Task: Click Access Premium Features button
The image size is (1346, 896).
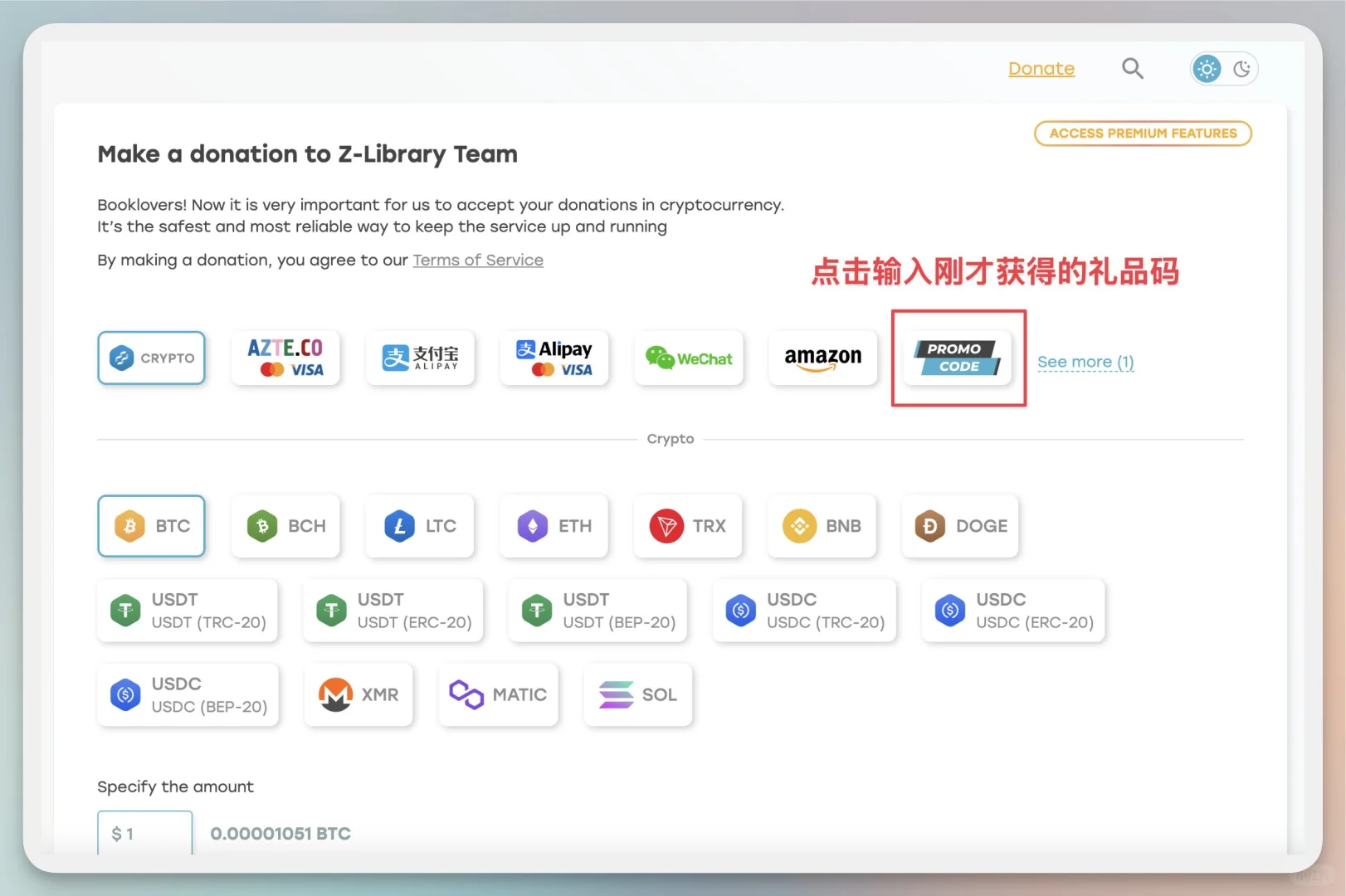Action: pos(1143,134)
